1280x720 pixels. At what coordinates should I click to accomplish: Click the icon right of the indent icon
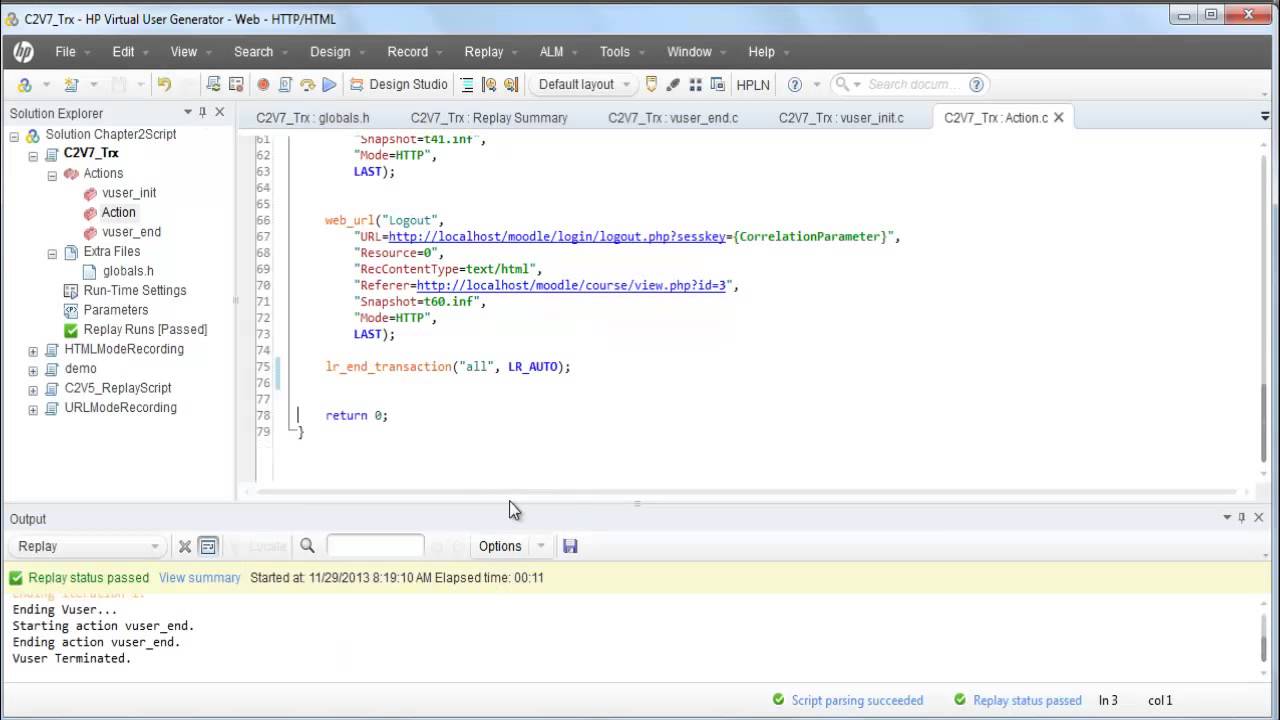click(489, 85)
